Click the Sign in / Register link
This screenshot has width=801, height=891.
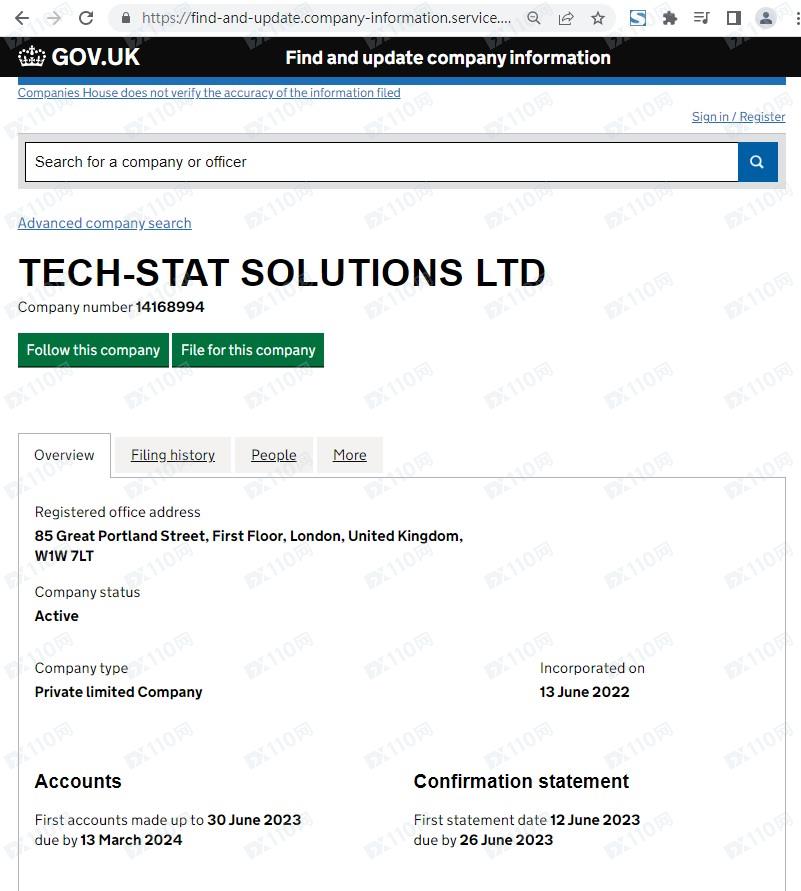pos(738,117)
